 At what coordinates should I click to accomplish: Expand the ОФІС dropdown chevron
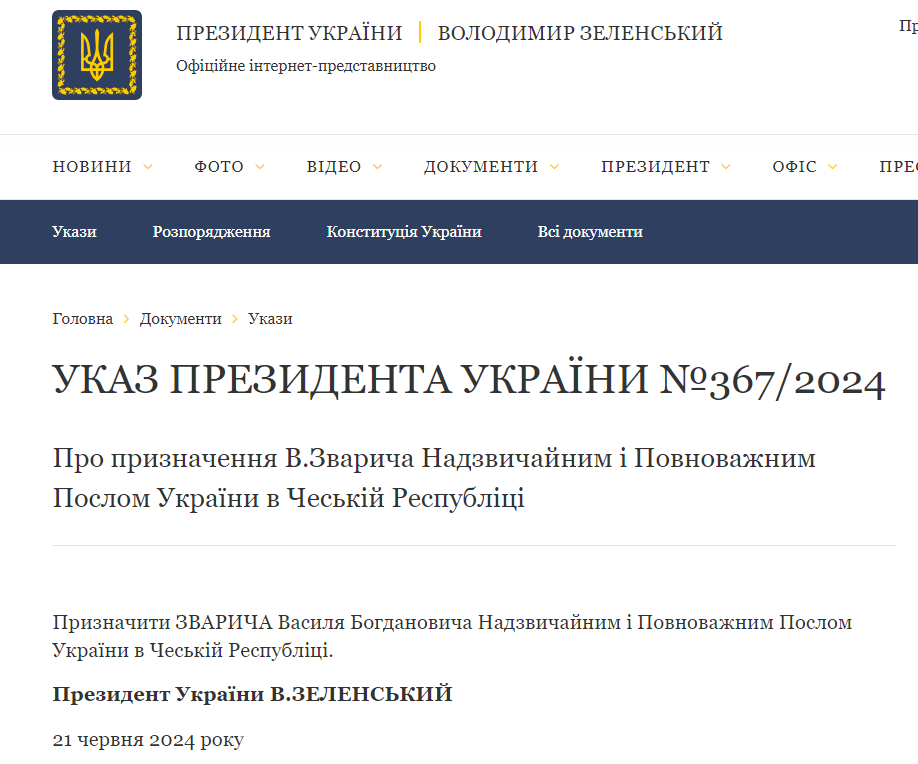pyautogui.click(x=834, y=167)
